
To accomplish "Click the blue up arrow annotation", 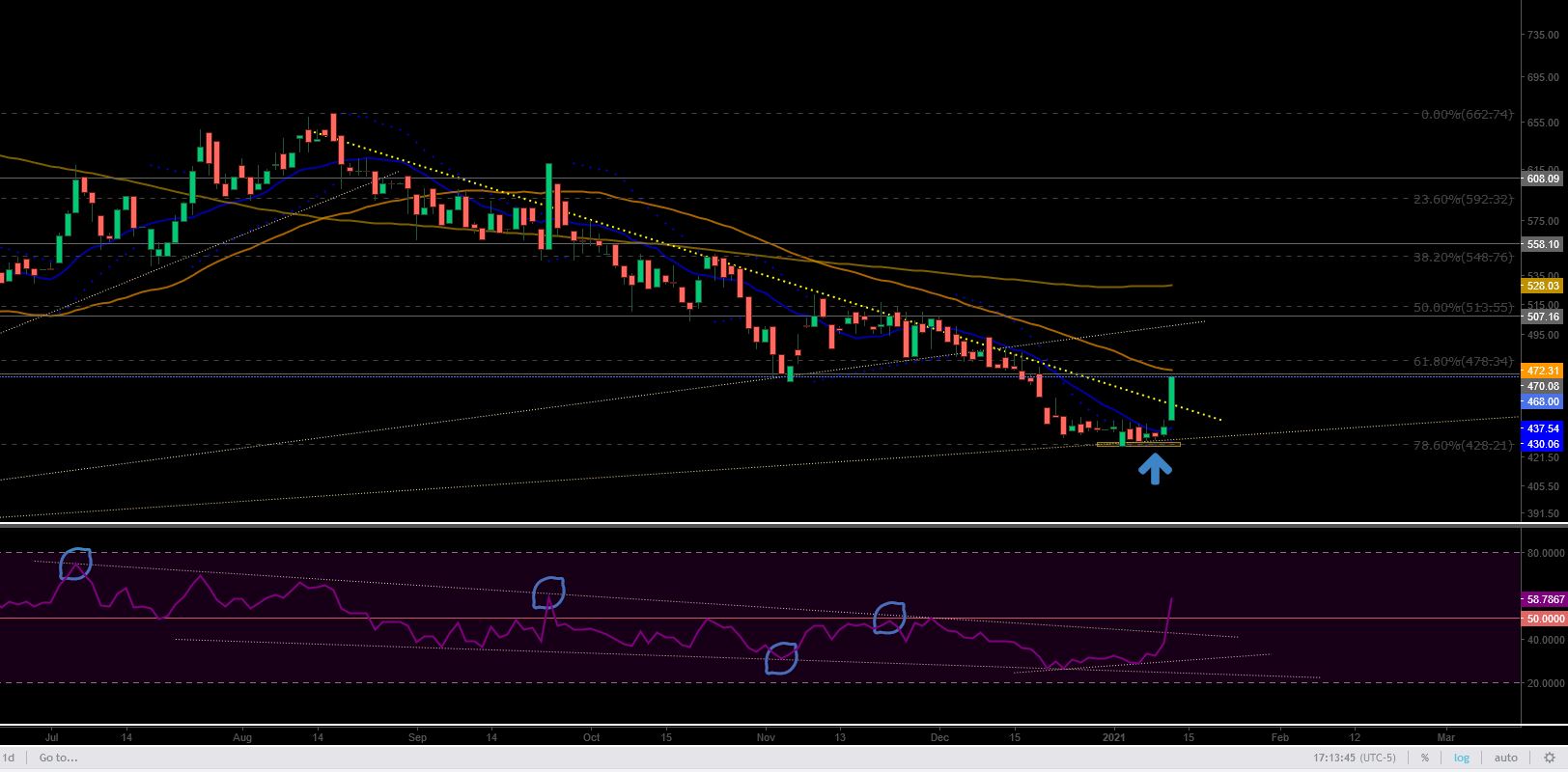I will [x=1155, y=468].
